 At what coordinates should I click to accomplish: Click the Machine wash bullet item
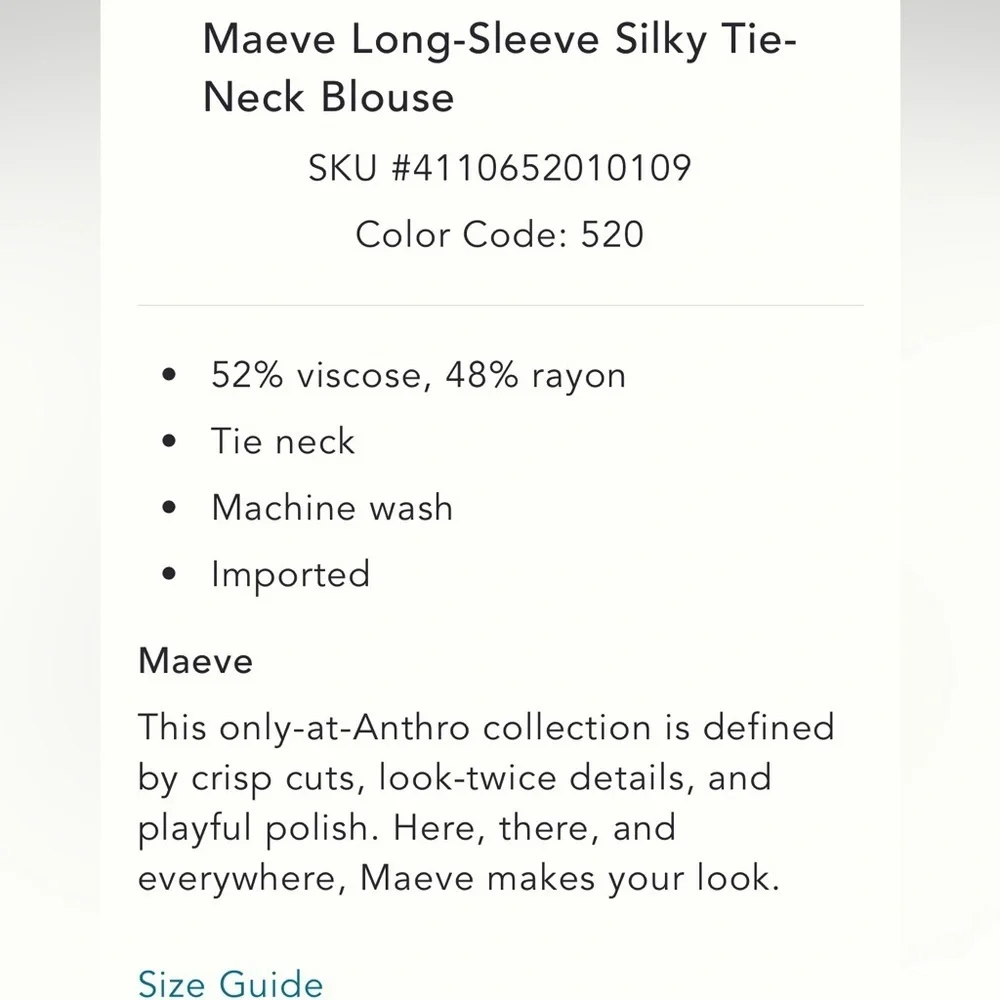(332, 508)
